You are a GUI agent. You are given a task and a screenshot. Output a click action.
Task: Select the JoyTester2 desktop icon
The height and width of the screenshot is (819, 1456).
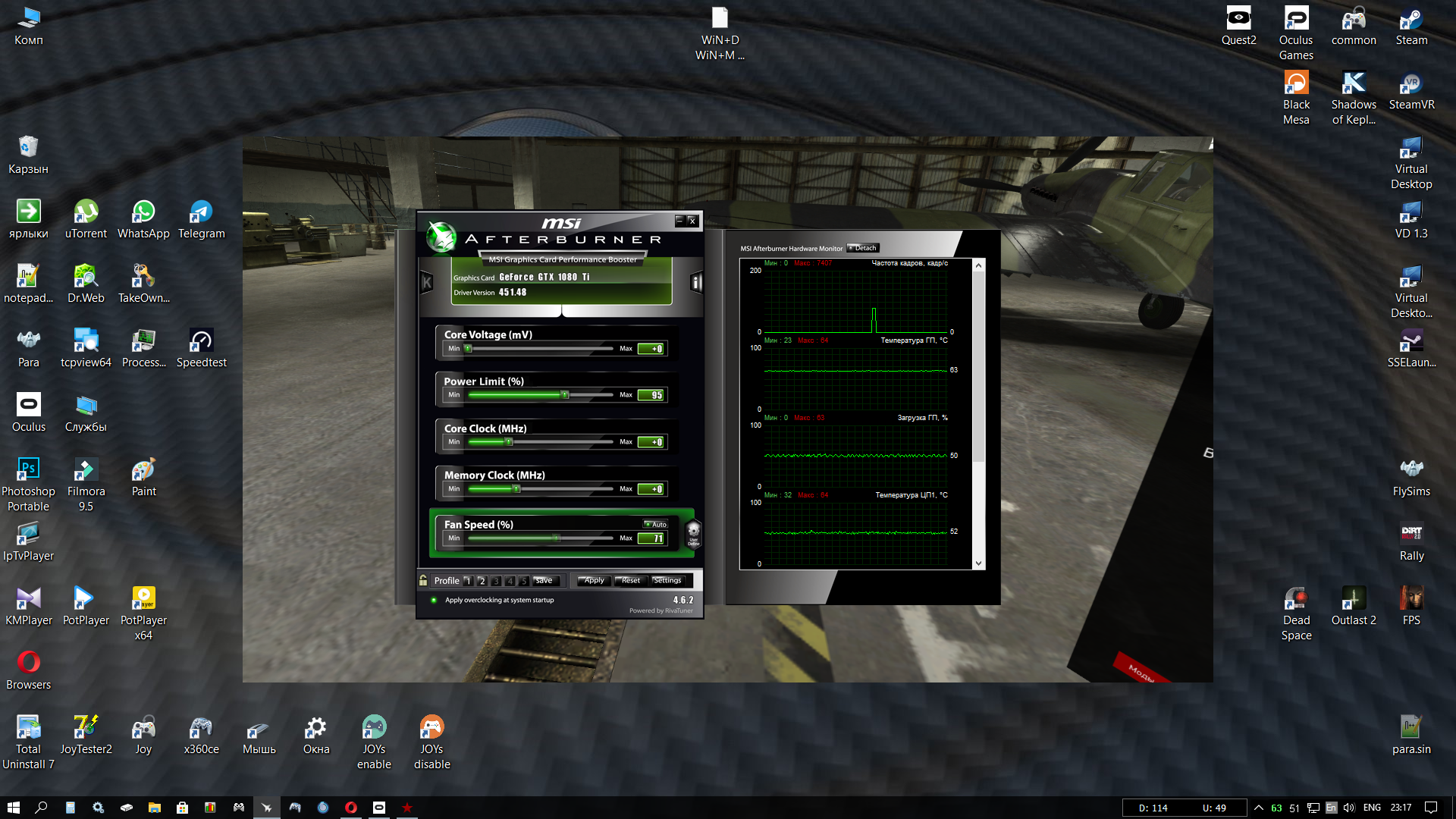point(86,735)
